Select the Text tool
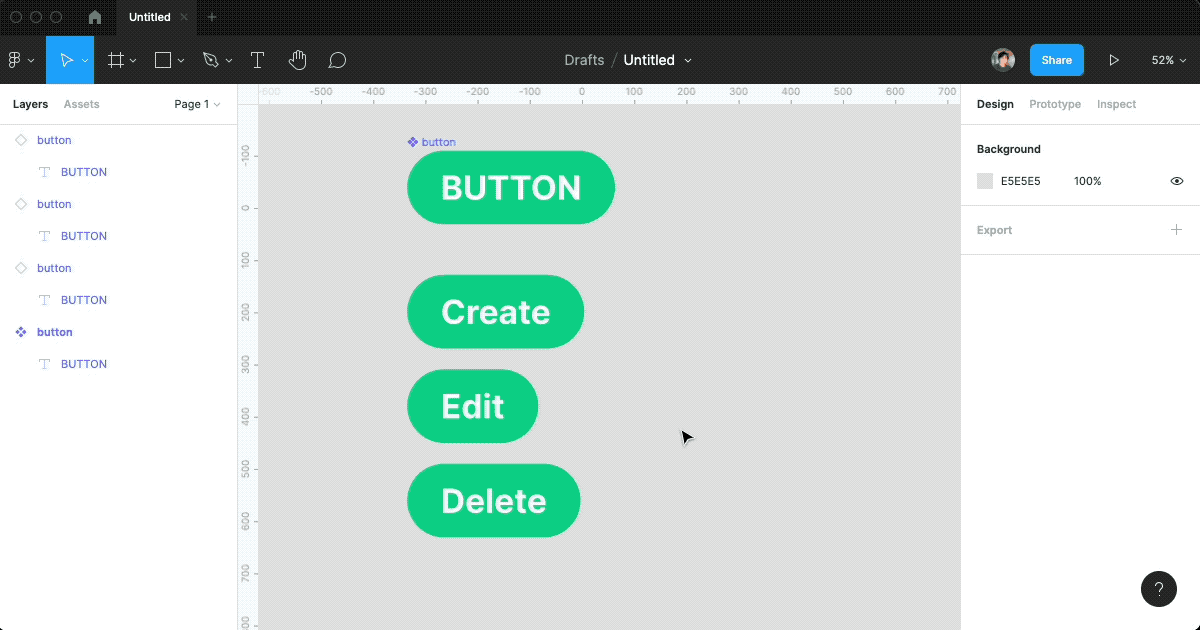Viewport: 1200px width, 630px height. tap(257, 60)
